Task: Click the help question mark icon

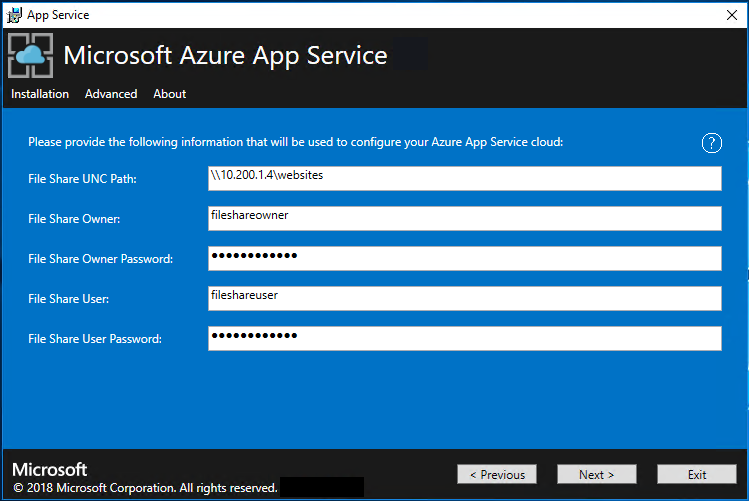Action: [711, 143]
